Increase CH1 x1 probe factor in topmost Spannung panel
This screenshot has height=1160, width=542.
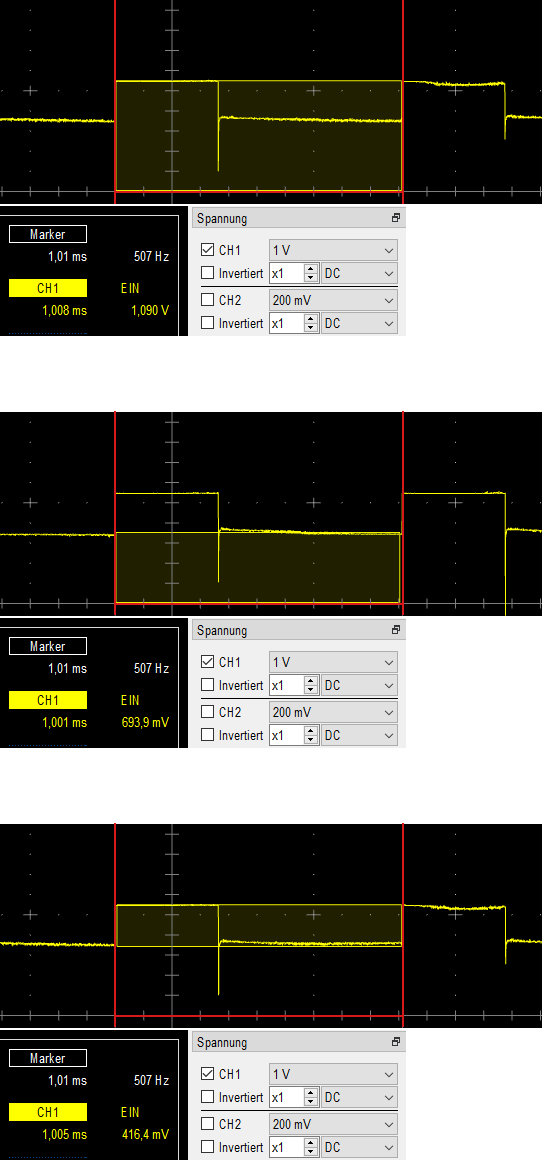click(x=311, y=269)
